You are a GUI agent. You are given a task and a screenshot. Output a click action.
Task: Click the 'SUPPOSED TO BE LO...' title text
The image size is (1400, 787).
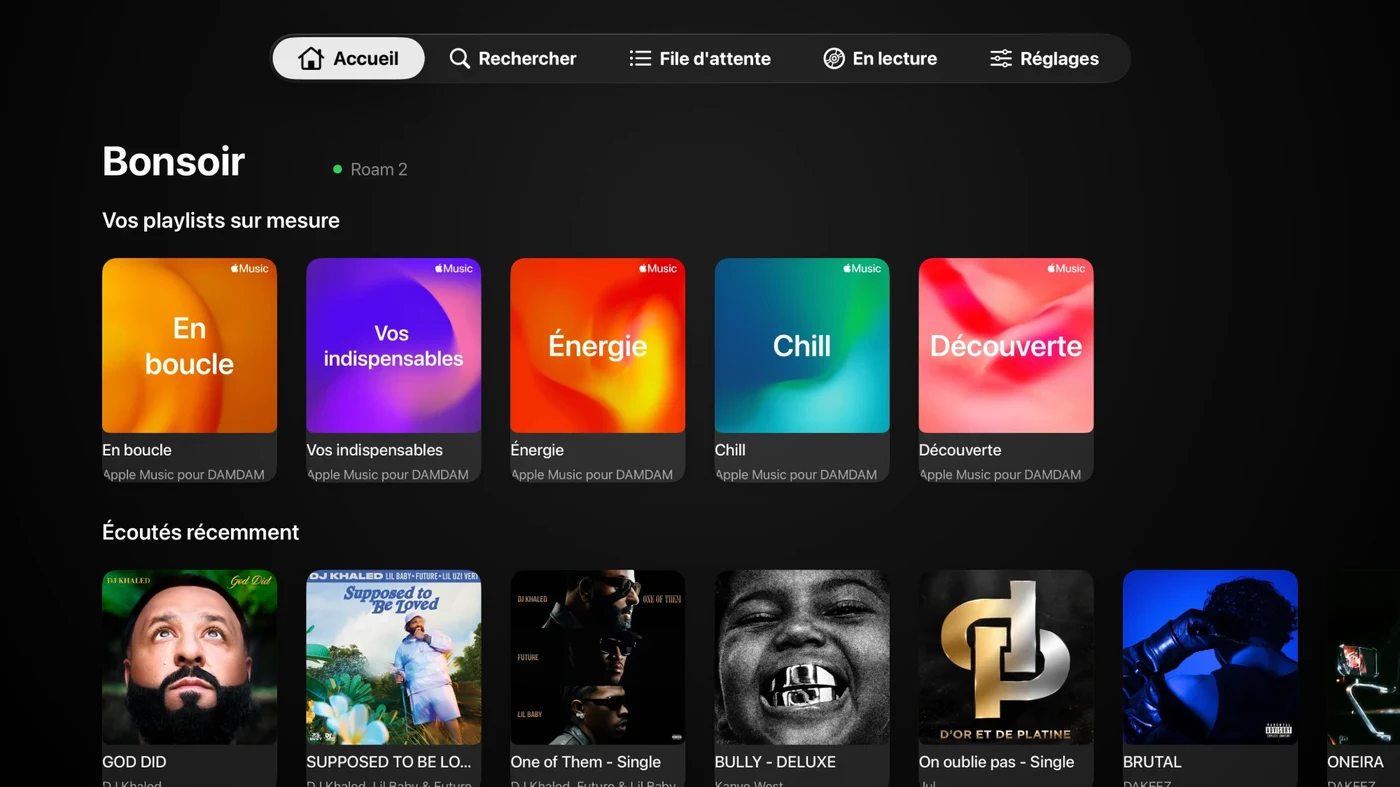(389, 763)
